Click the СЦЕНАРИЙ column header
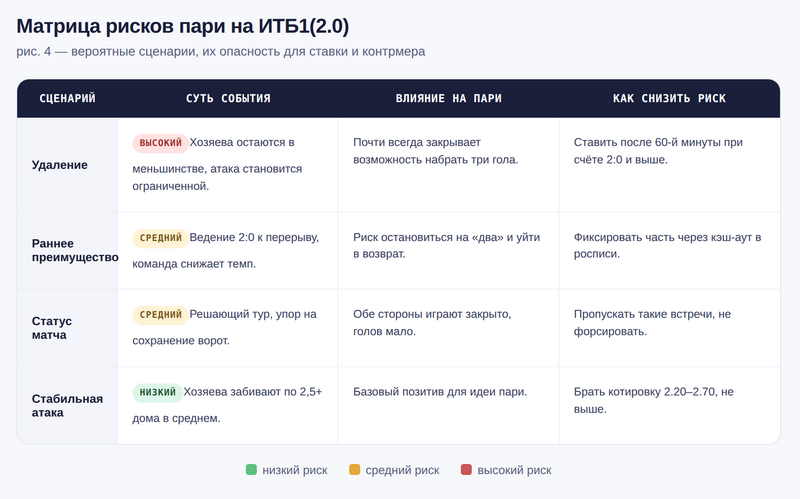800x499 pixels. (x=67, y=99)
